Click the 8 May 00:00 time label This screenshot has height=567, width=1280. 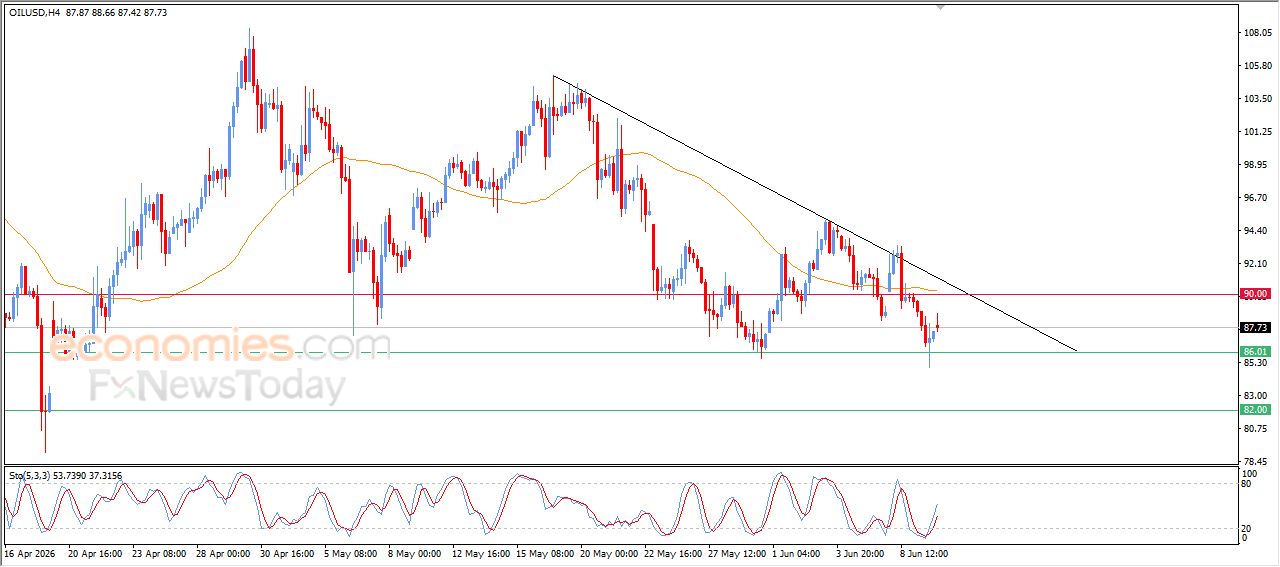click(x=415, y=552)
